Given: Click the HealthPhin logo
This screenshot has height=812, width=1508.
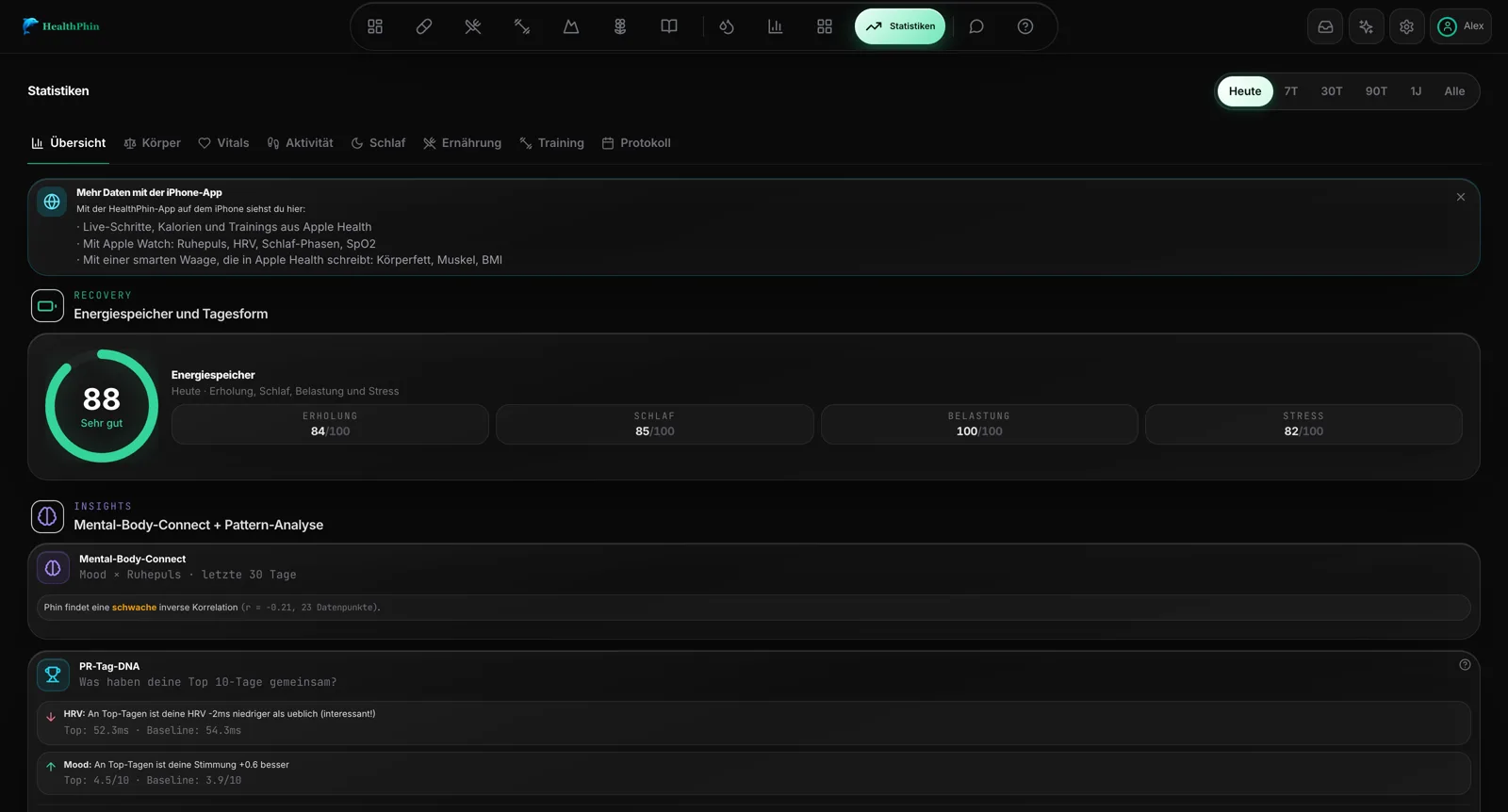Looking at the screenshot, I should 61,26.
